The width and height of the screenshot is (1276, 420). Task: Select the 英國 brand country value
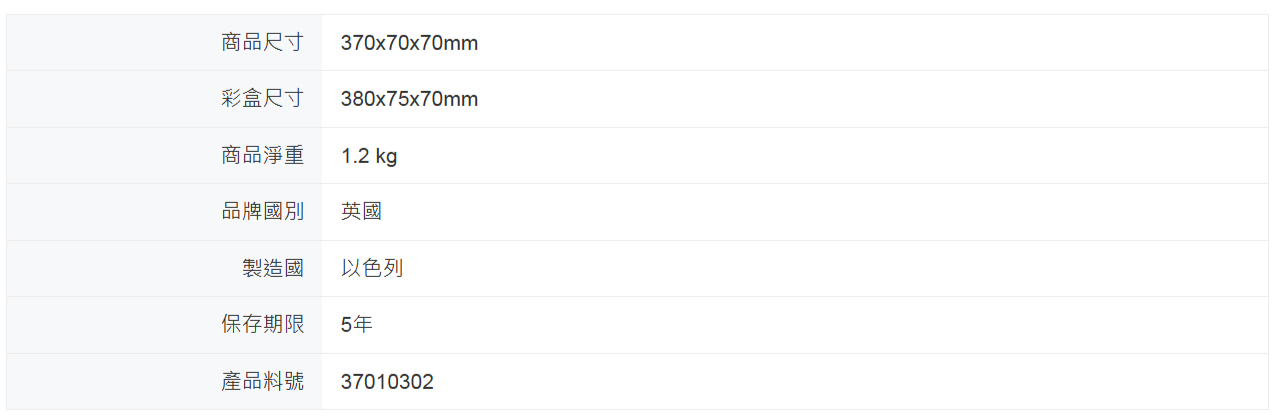[361, 212]
